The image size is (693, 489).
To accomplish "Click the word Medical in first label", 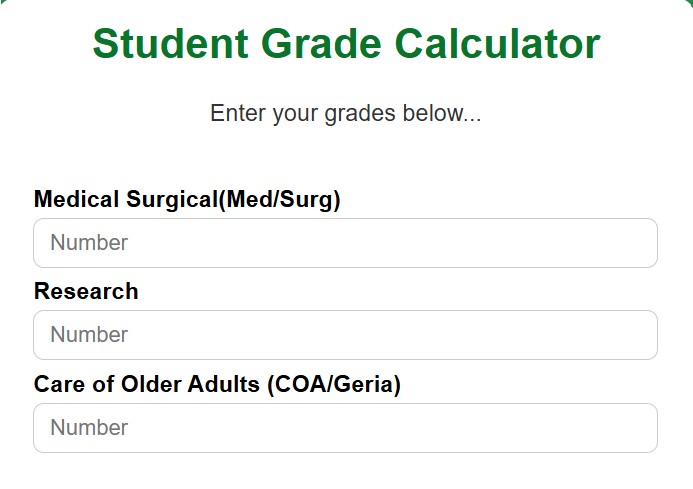I will click(76, 199).
